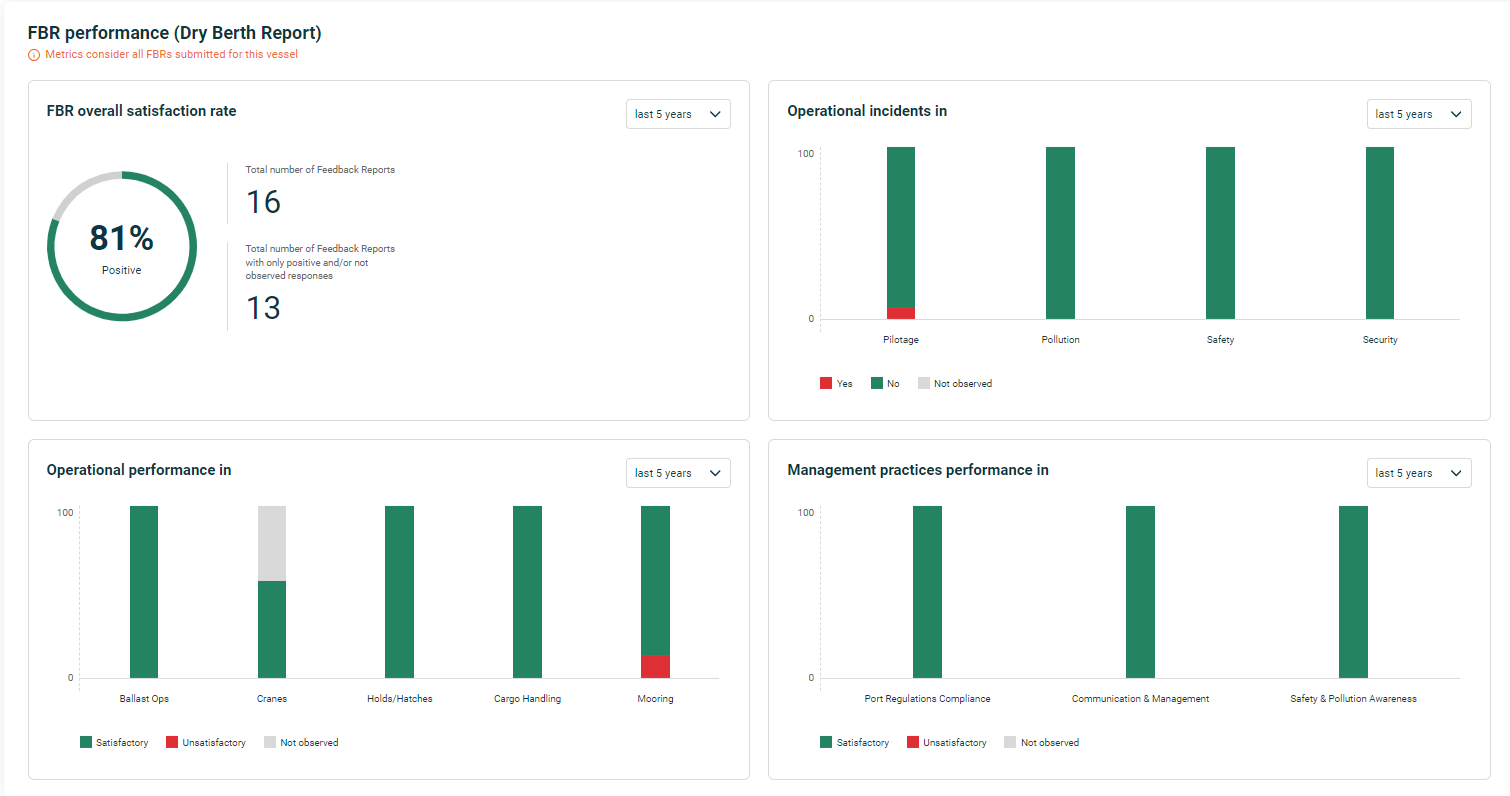This screenshot has width=1510, height=796.
Task: Click the total Feedback Reports number 16
Action: (x=263, y=203)
